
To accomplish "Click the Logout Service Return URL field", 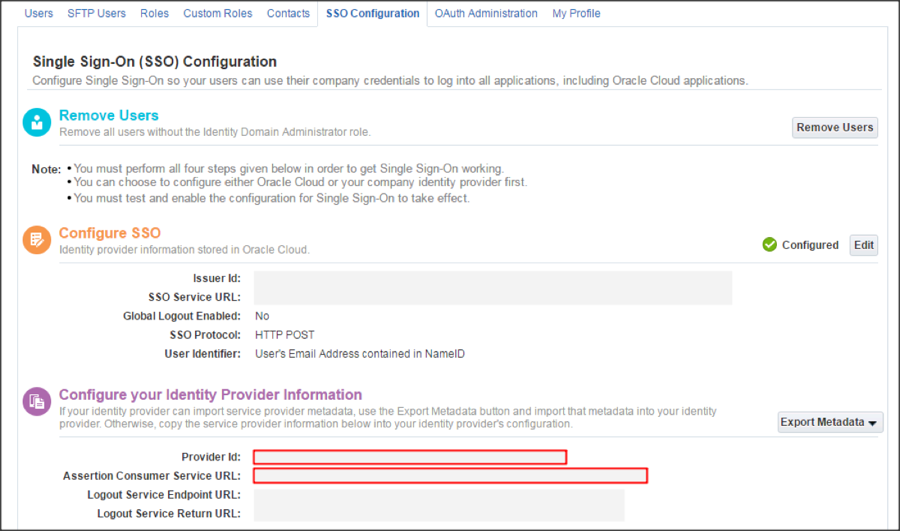I will [x=438, y=513].
